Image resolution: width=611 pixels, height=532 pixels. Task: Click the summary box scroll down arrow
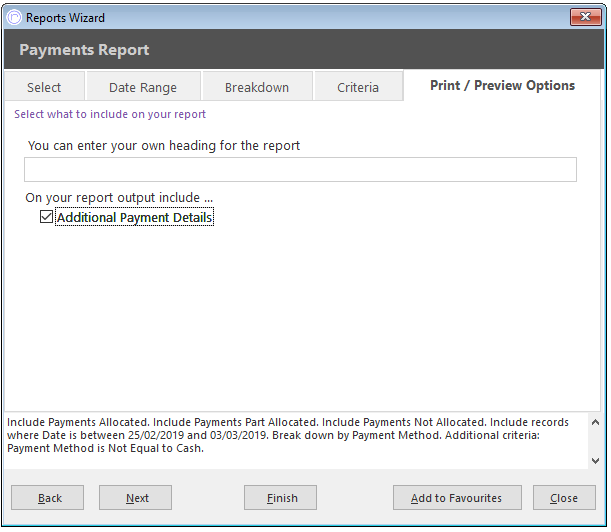point(595,461)
